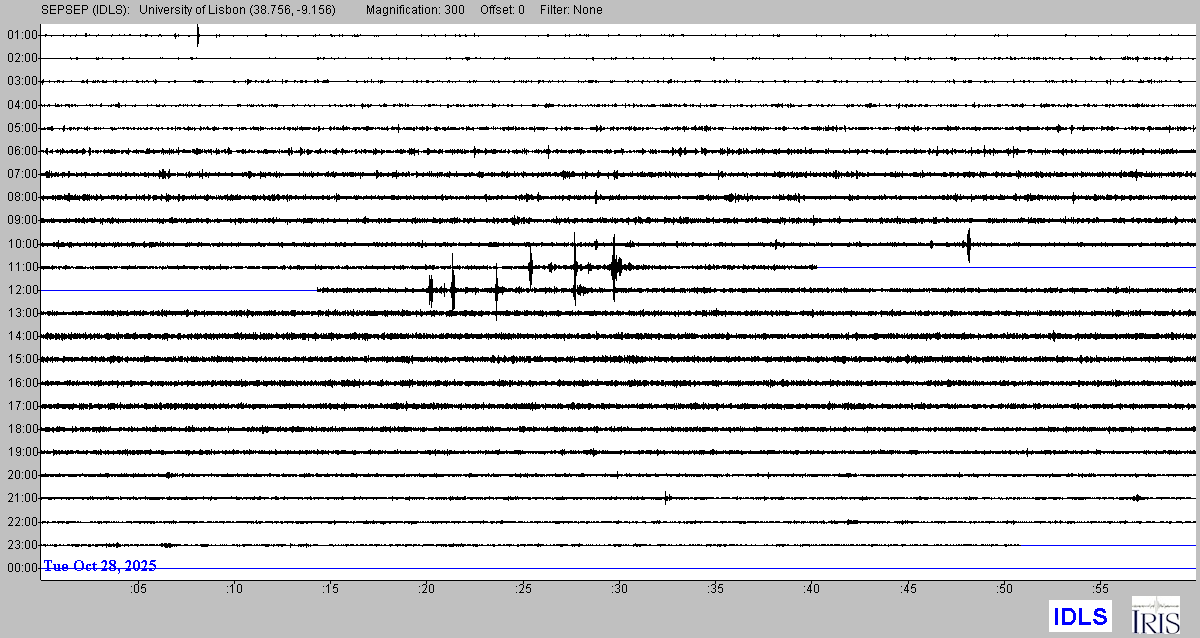
Task: Select the 'Tue Oct 28, 2025' date label
Action: [x=100, y=566]
